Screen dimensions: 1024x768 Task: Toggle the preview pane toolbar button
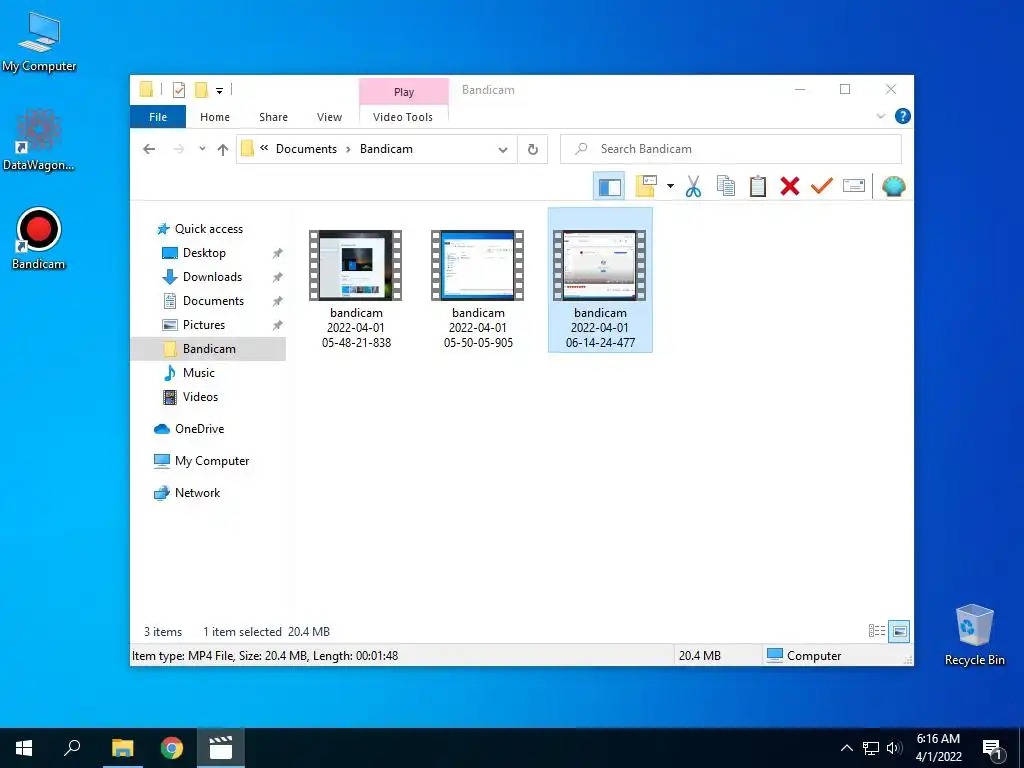tap(609, 187)
